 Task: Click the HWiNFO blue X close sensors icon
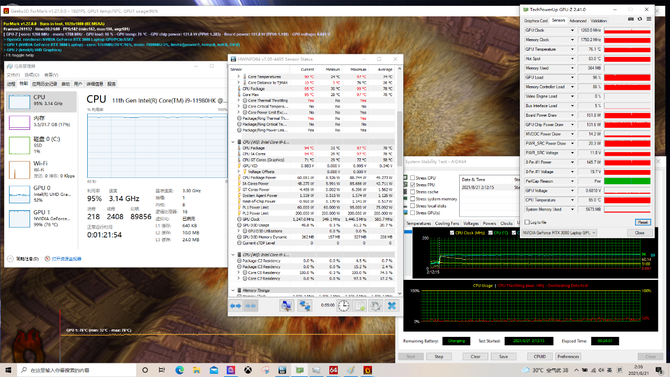click(x=391, y=306)
